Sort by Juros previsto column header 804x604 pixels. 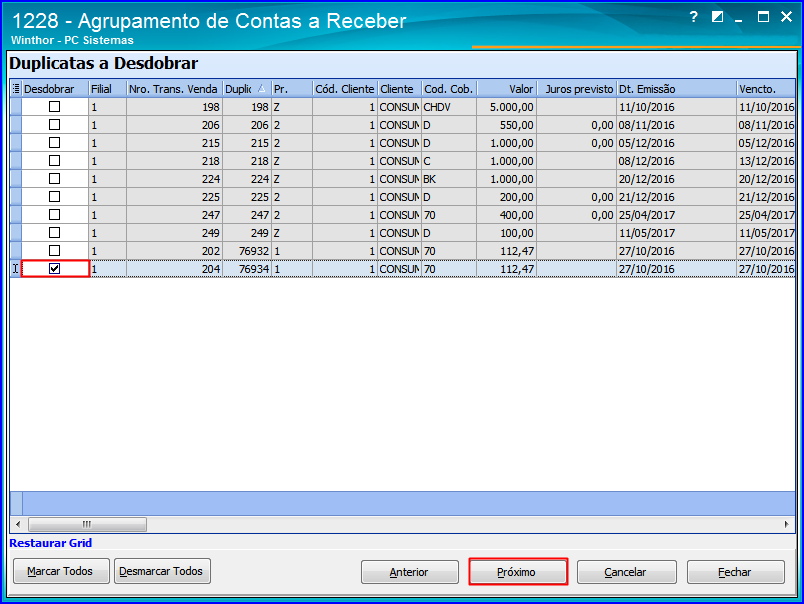(x=576, y=89)
